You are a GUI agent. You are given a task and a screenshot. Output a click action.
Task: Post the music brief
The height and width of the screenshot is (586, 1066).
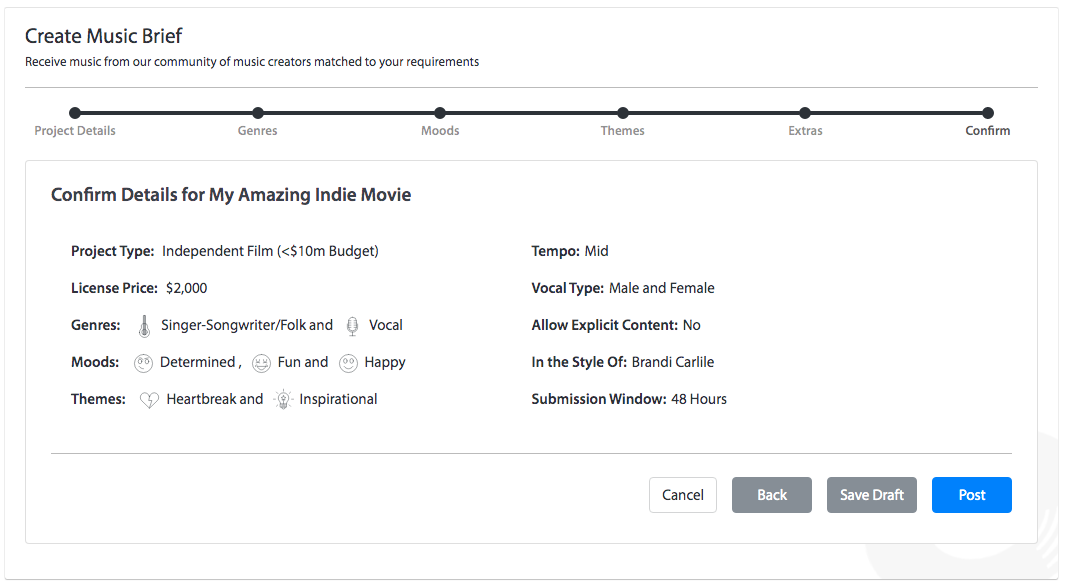pos(972,495)
